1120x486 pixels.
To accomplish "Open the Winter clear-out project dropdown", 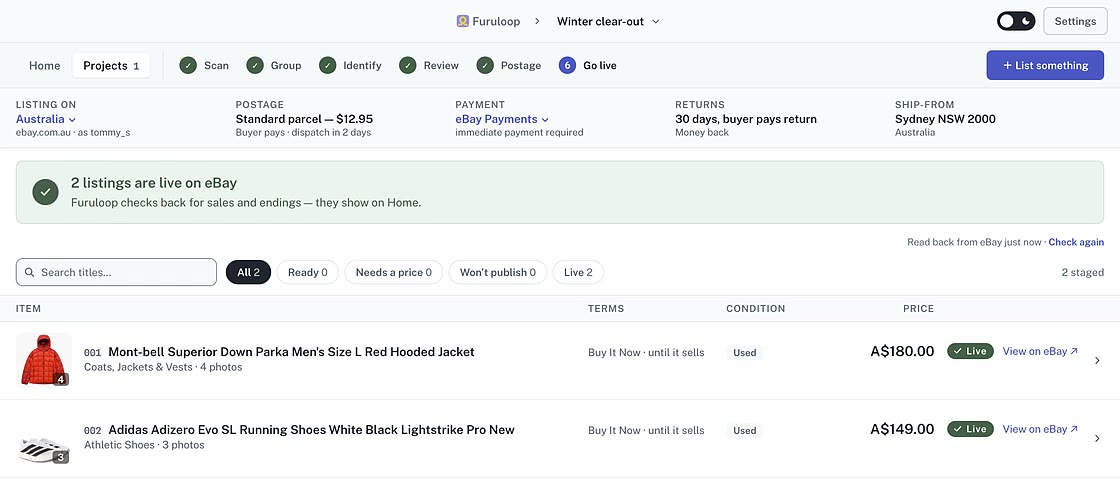I will [608, 21].
